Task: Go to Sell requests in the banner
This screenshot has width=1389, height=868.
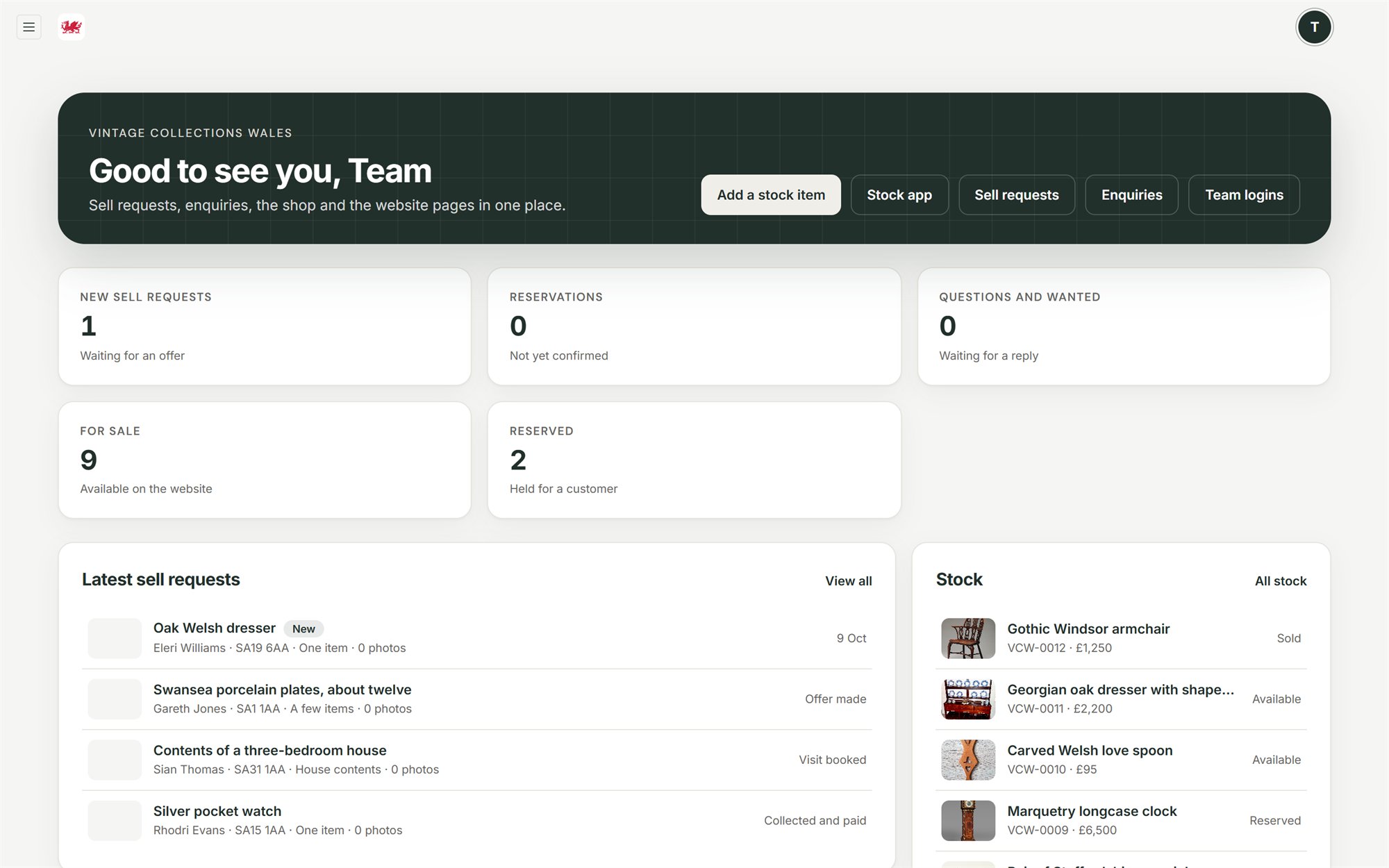Action: point(1017,195)
